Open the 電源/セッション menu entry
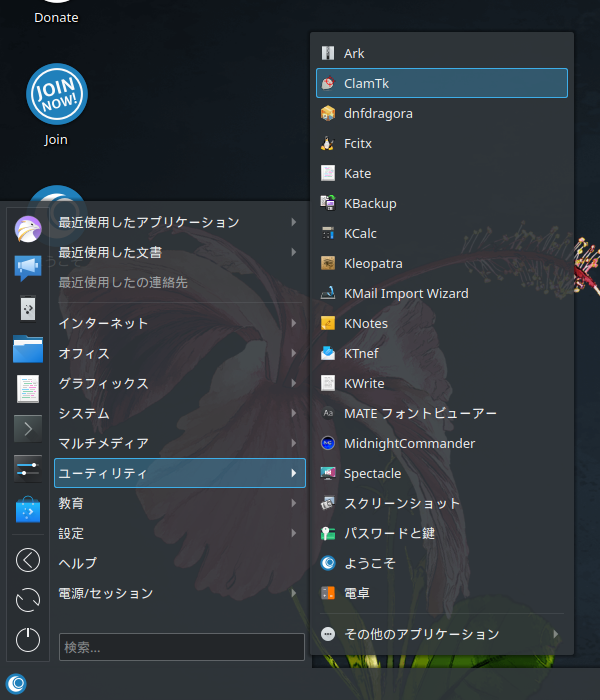This screenshot has width=600, height=700. pyautogui.click(x=179, y=593)
